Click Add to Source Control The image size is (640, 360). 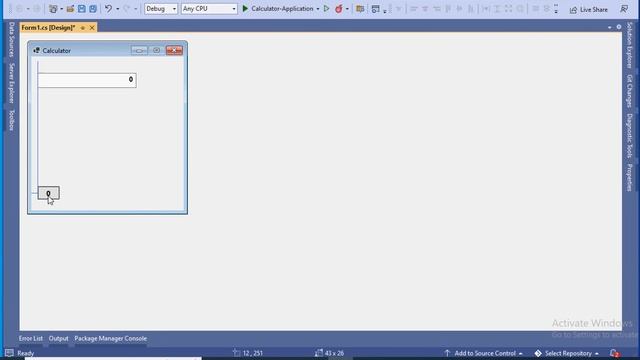[x=483, y=353]
